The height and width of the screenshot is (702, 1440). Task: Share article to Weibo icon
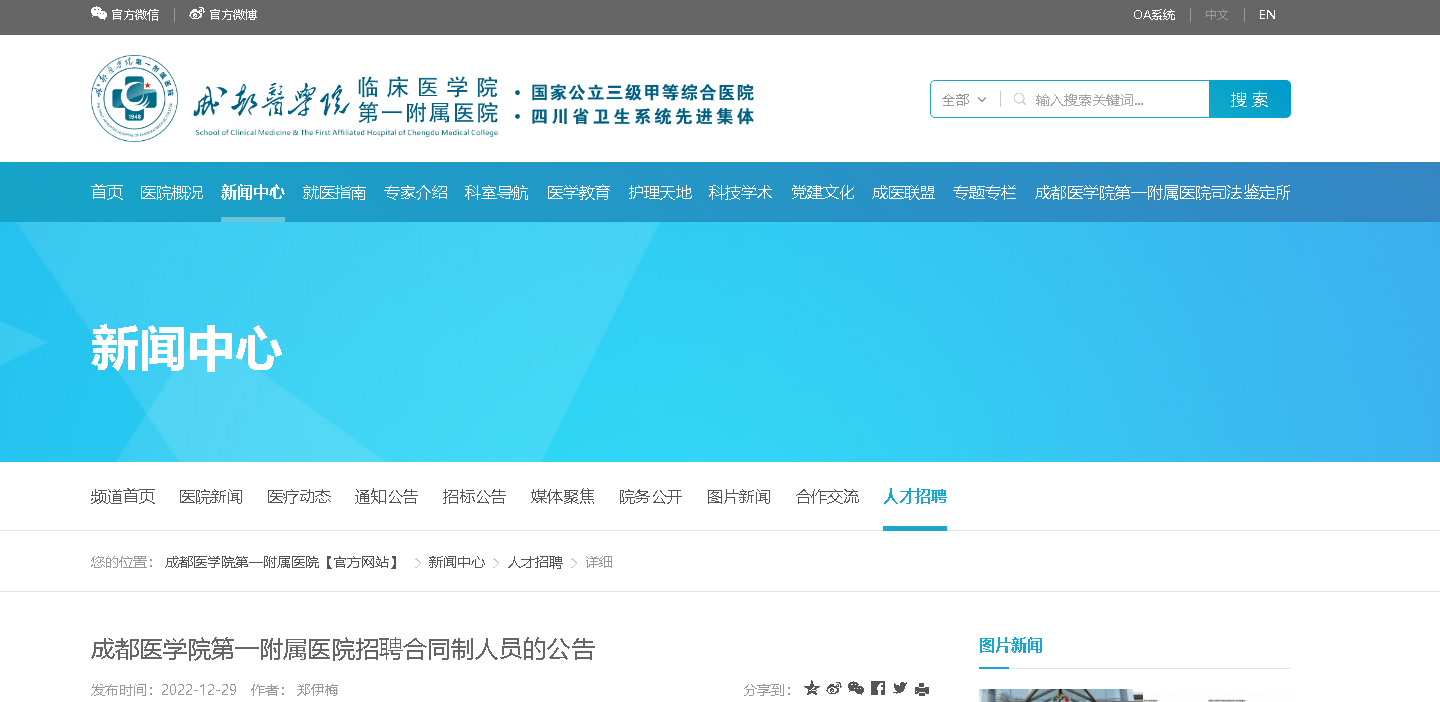834,688
